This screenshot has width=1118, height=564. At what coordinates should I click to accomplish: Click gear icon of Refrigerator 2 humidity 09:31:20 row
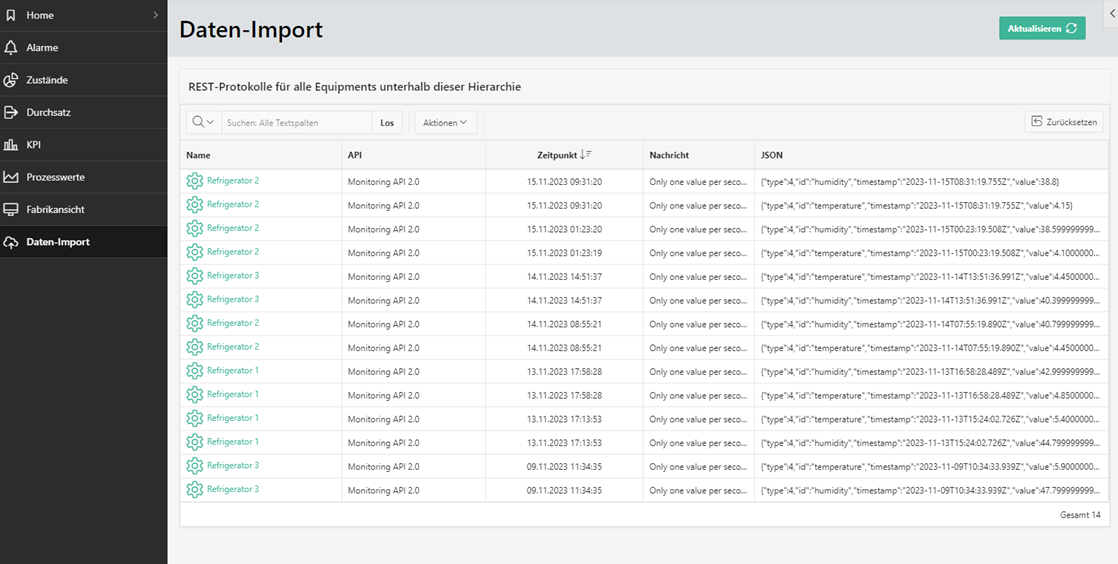tap(195, 181)
